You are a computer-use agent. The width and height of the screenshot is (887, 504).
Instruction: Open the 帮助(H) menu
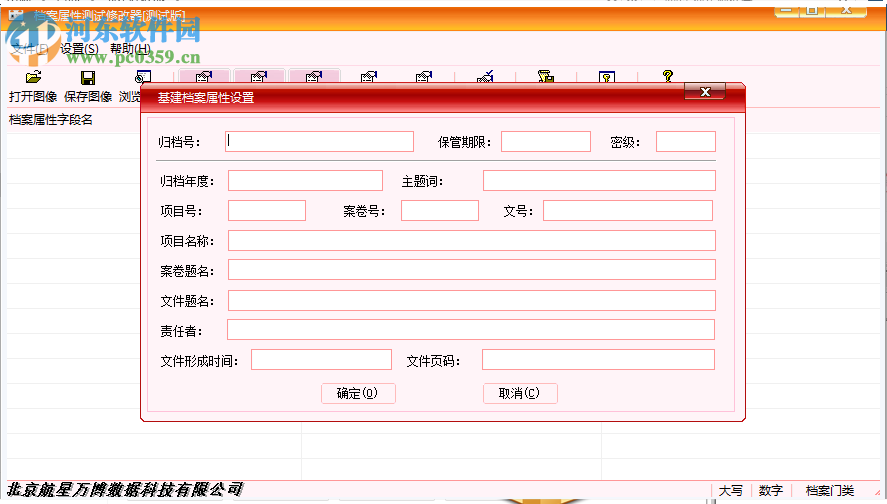(130, 49)
